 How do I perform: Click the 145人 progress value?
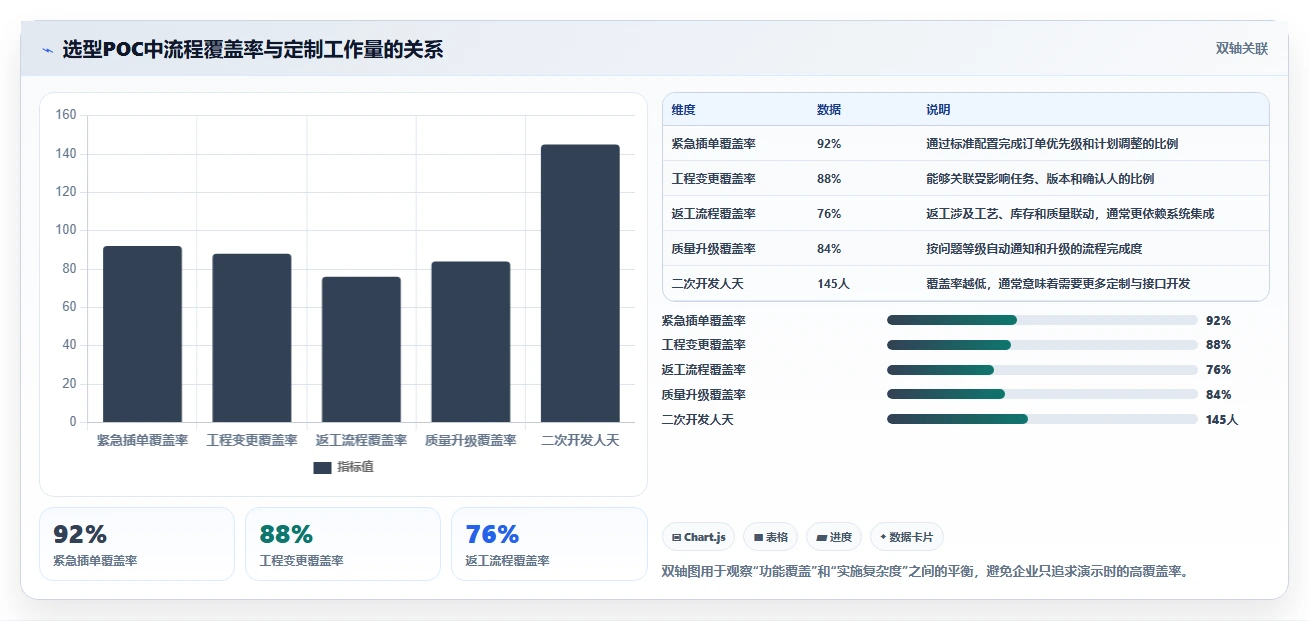pyautogui.click(x=1222, y=420)
